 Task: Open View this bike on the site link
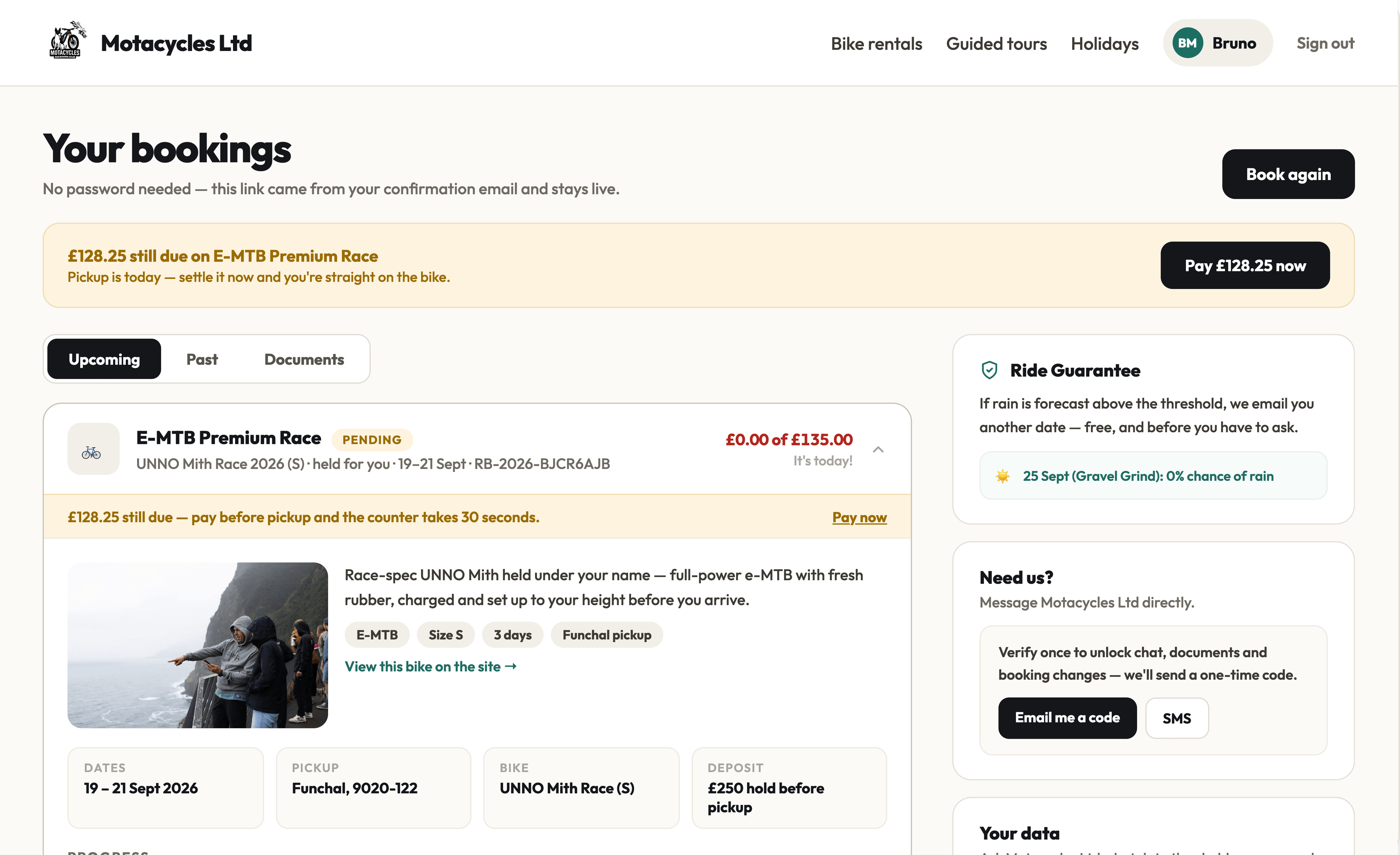431,666
